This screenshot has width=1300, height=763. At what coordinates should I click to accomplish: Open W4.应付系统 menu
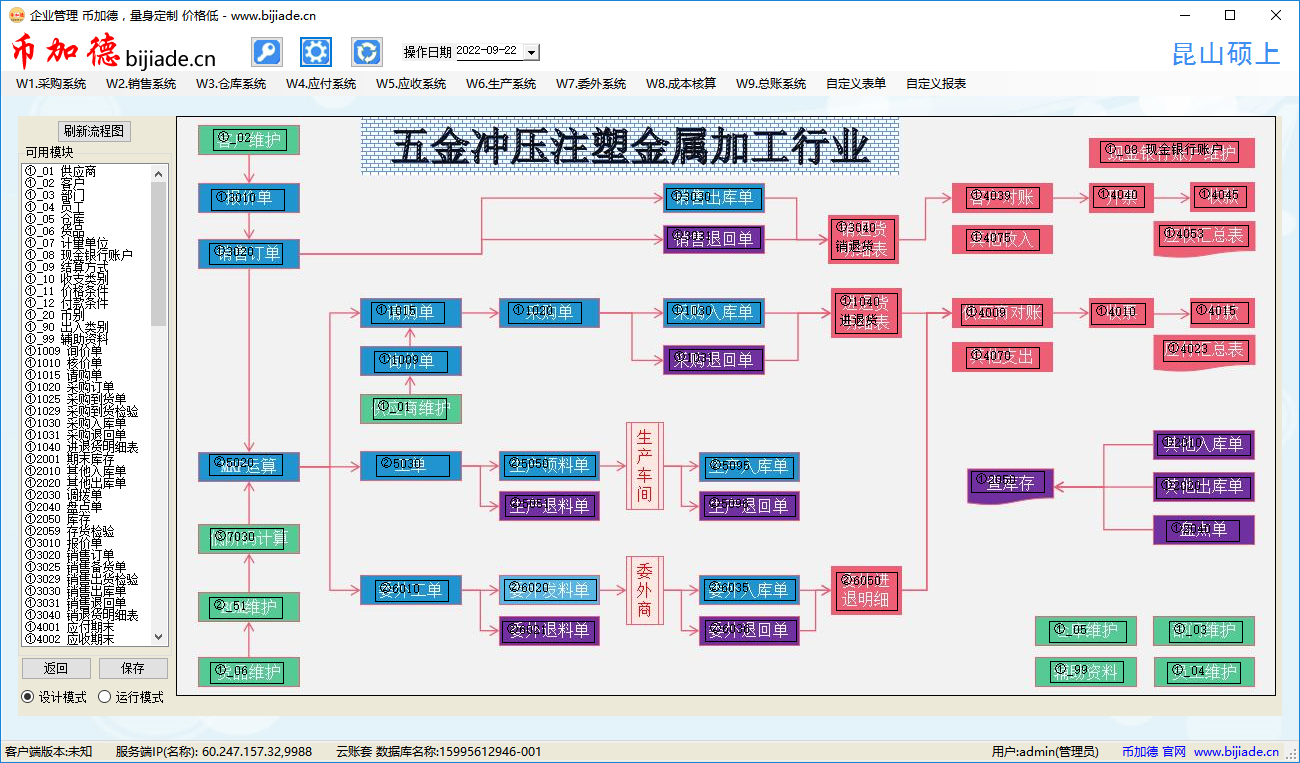click(x=321, y=84)
